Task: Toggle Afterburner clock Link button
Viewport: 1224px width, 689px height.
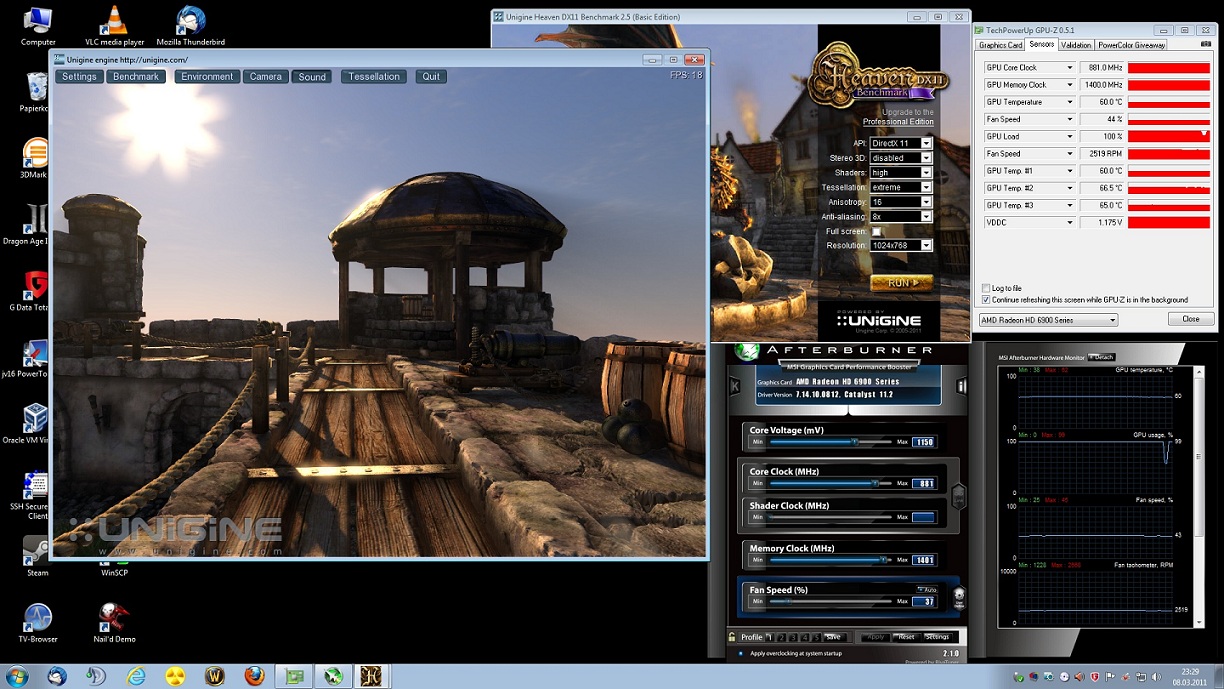Action: tap(959, 496)
